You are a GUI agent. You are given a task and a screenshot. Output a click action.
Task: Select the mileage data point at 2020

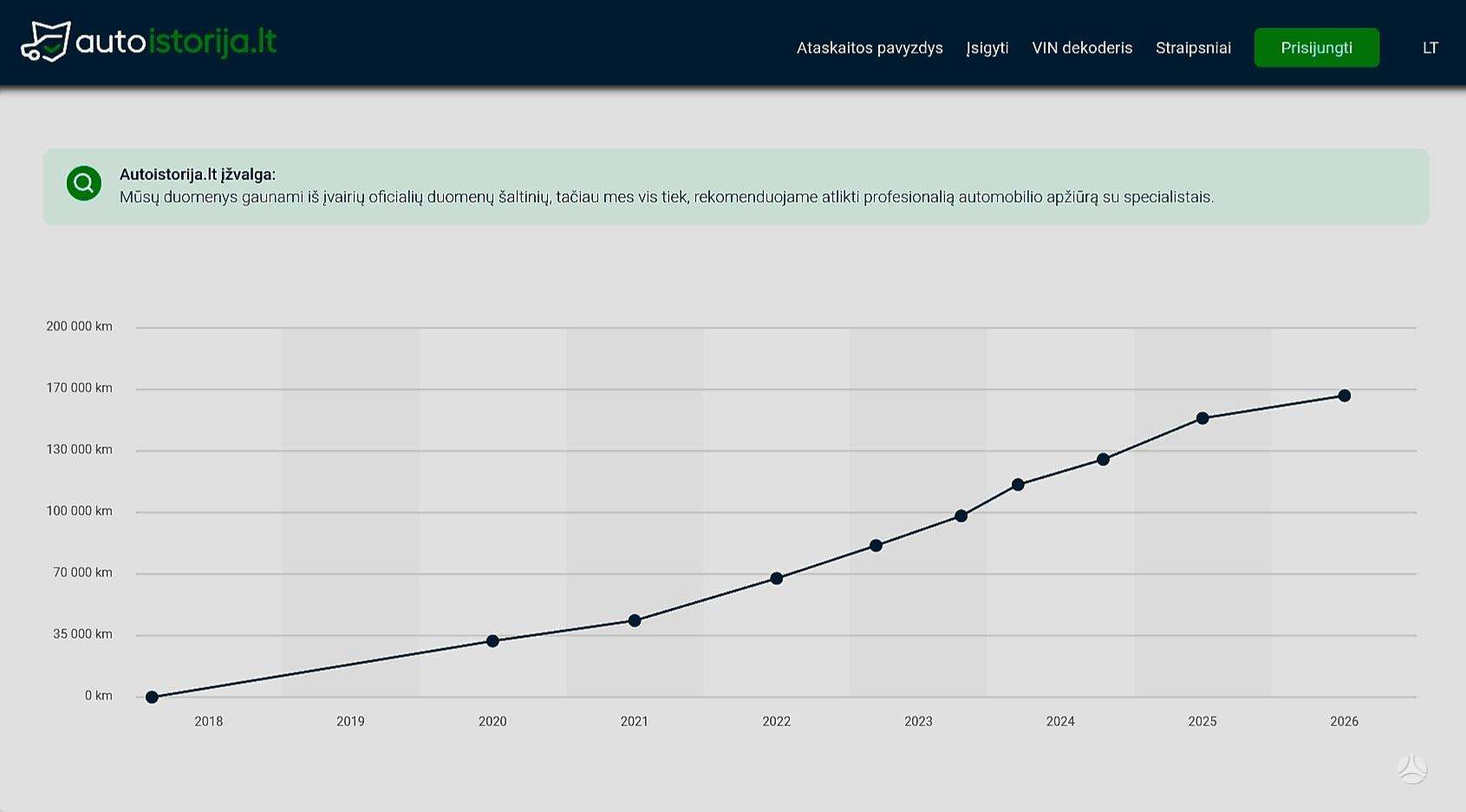point(492,641)
